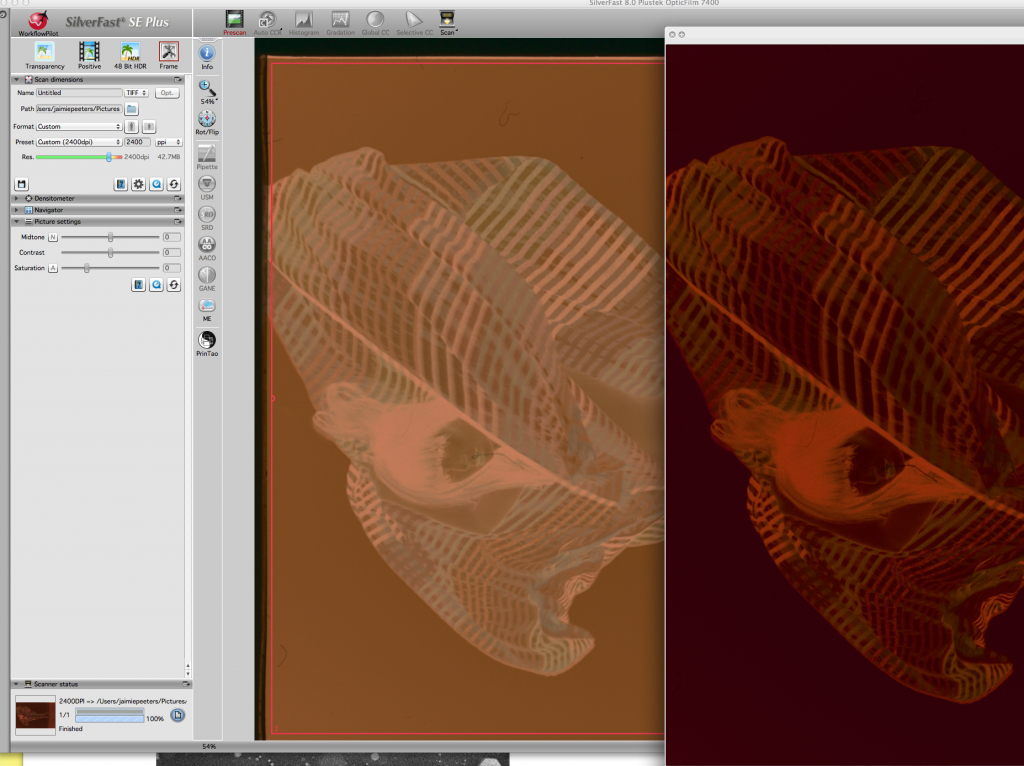Collapse the Picture settings panel
The width and height of the screenshot is (1024, 766).
coord(17,222)
